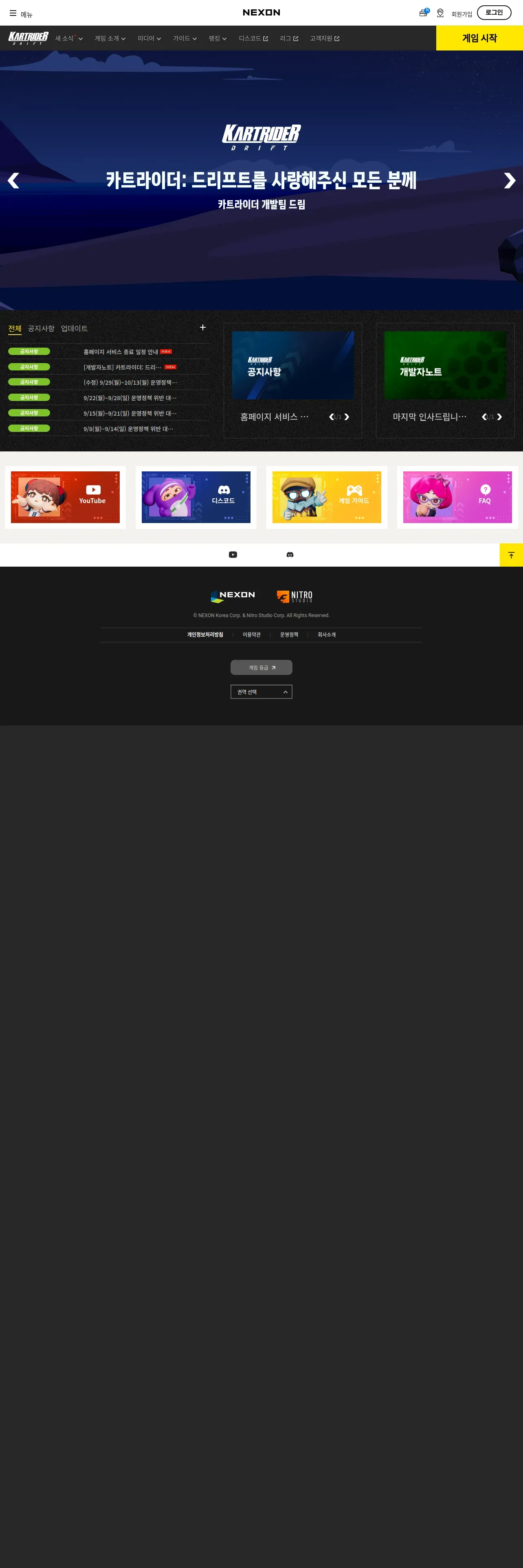Open 홈페이지 서비스 종료 일정 안내 notice

121,352
